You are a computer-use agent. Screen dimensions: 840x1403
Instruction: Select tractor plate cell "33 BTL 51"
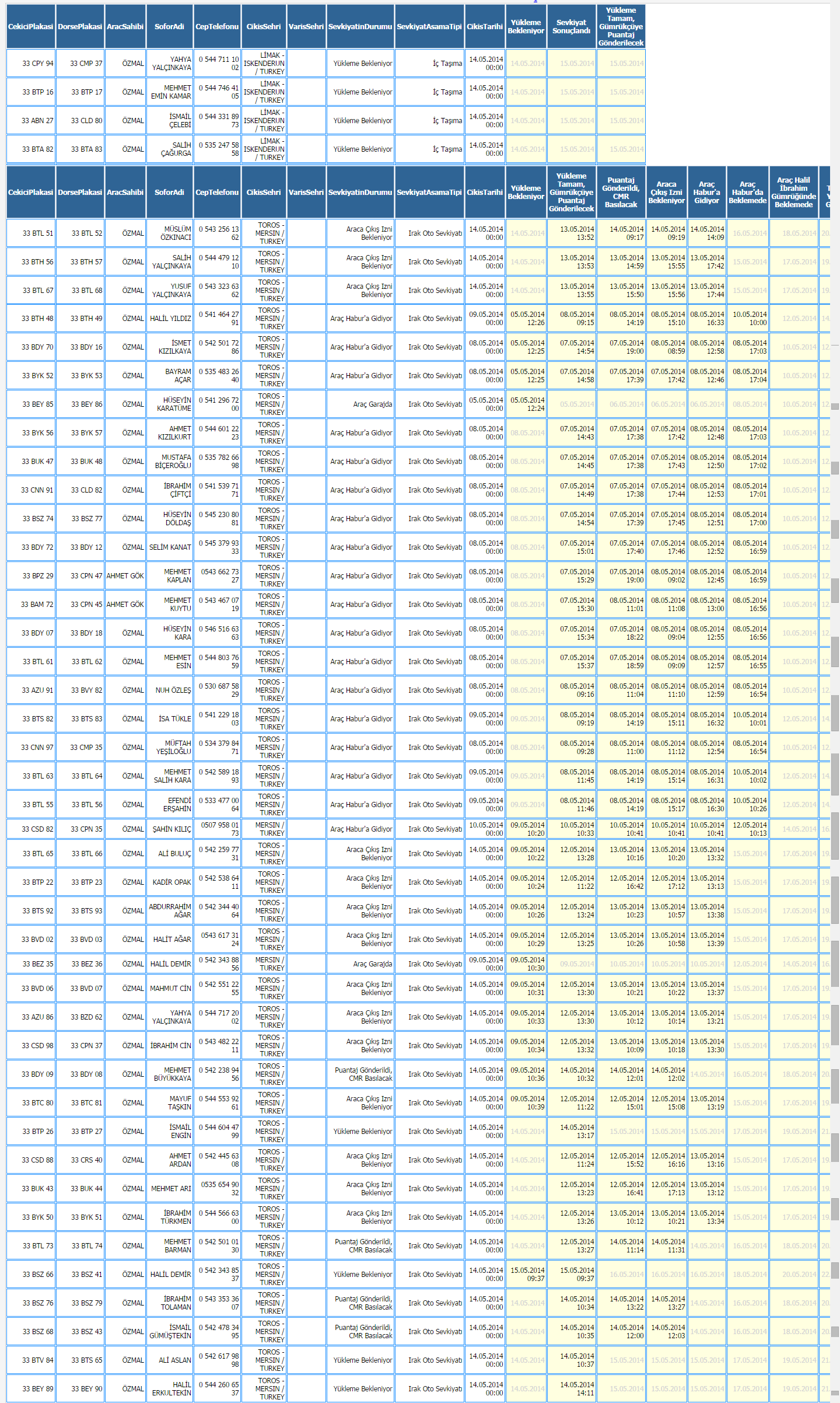tap(31, 233)
